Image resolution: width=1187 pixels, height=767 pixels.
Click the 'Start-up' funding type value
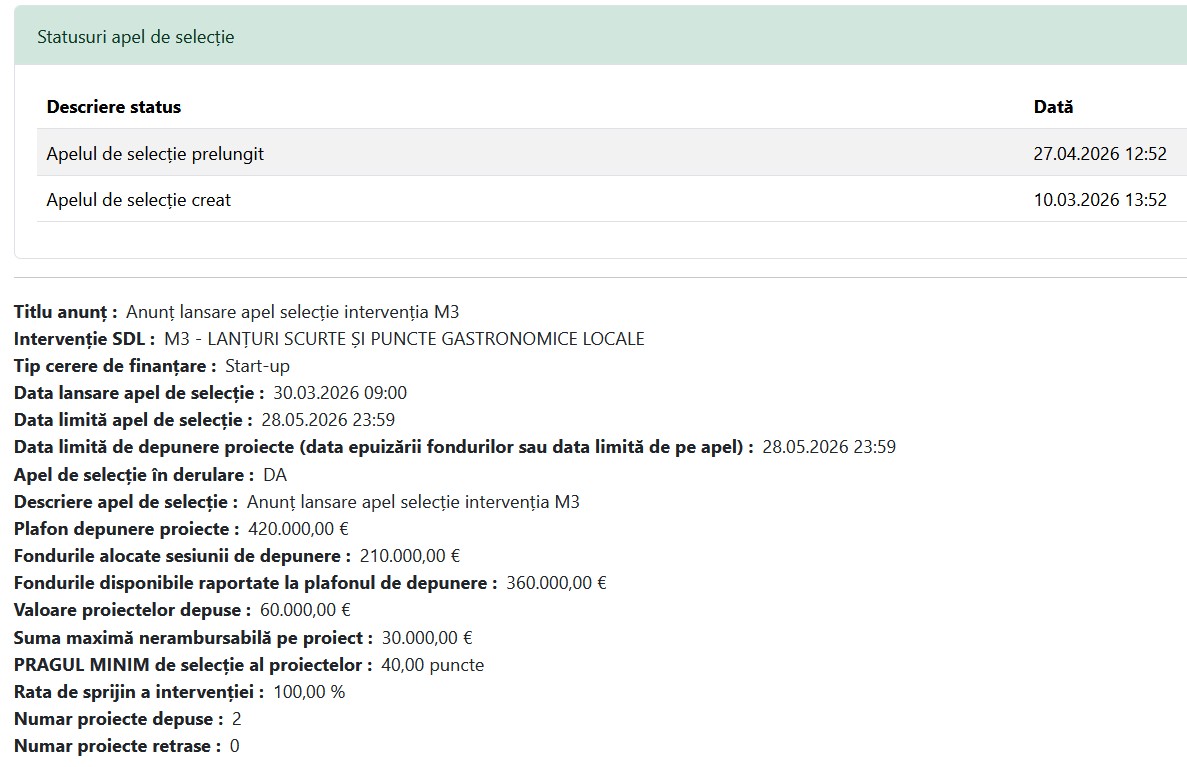coord(257,366)
